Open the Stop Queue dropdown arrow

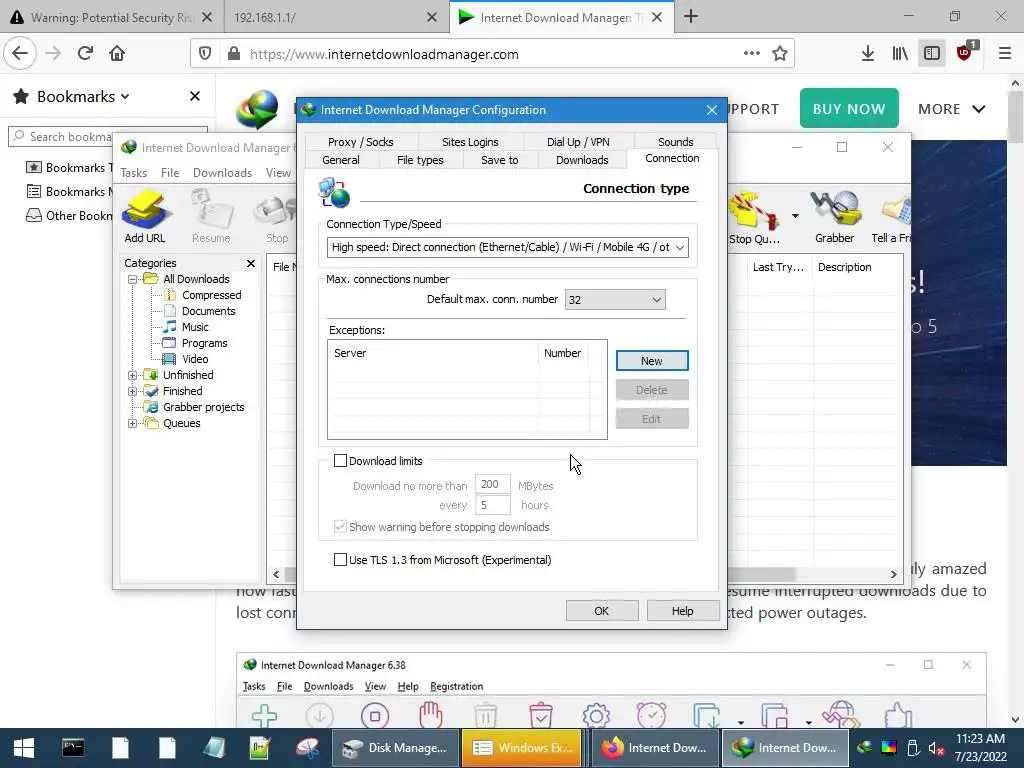(x=795, y=216)
